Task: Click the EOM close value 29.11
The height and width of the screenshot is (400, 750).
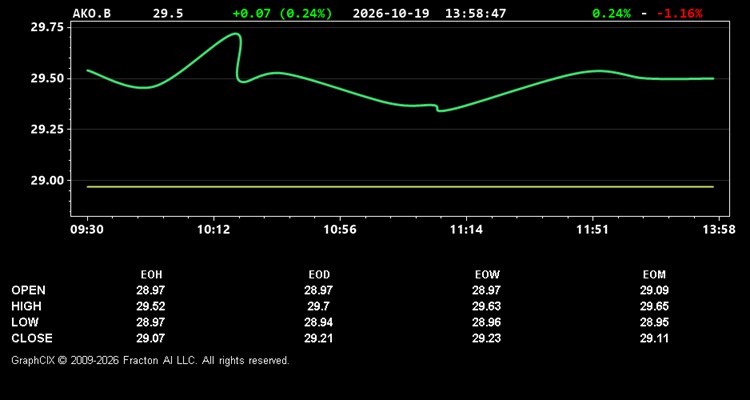Action: point(654,338)
